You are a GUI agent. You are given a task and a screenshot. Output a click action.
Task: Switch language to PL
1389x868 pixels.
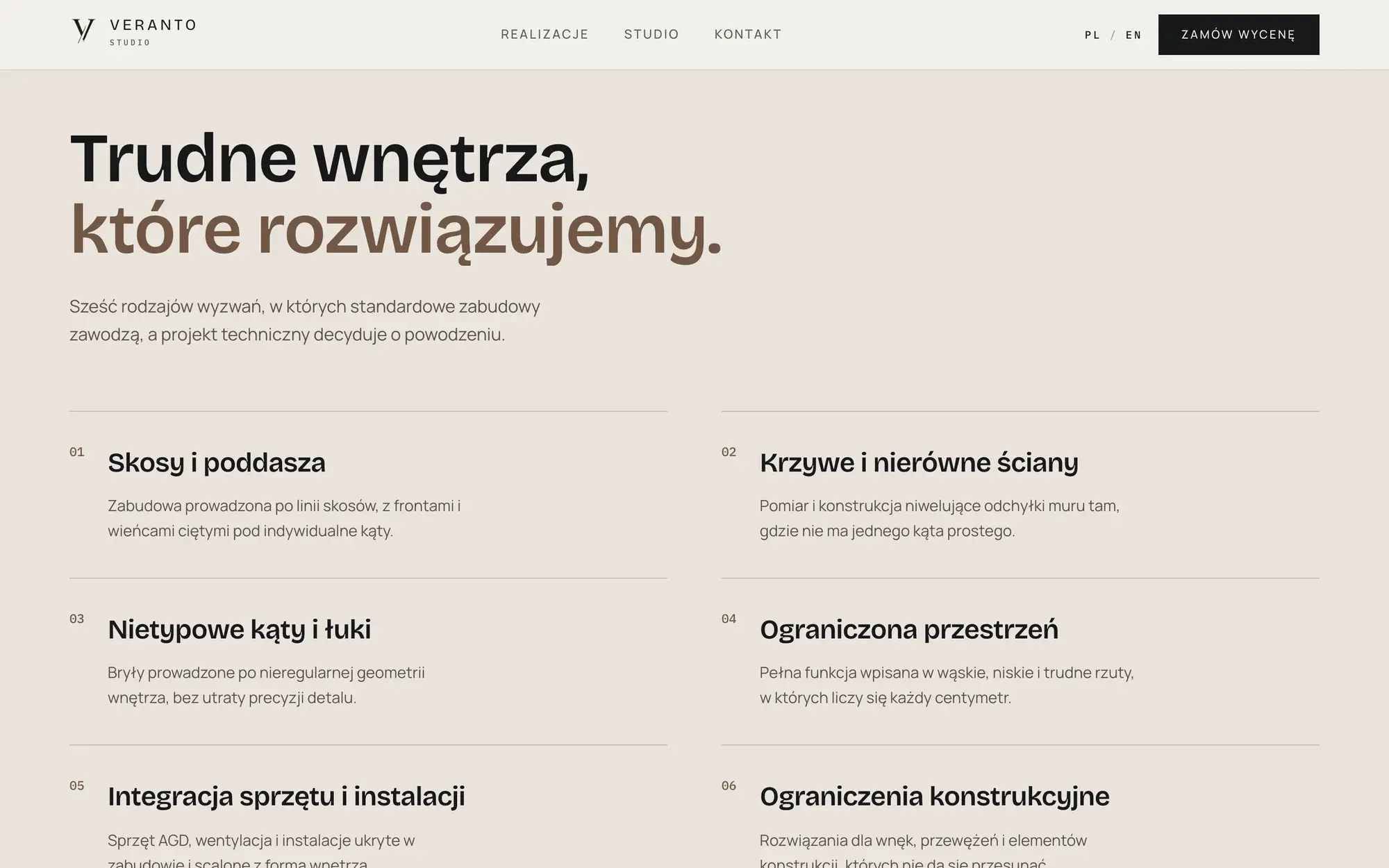pyautogui.click(x=1092, y=35)
